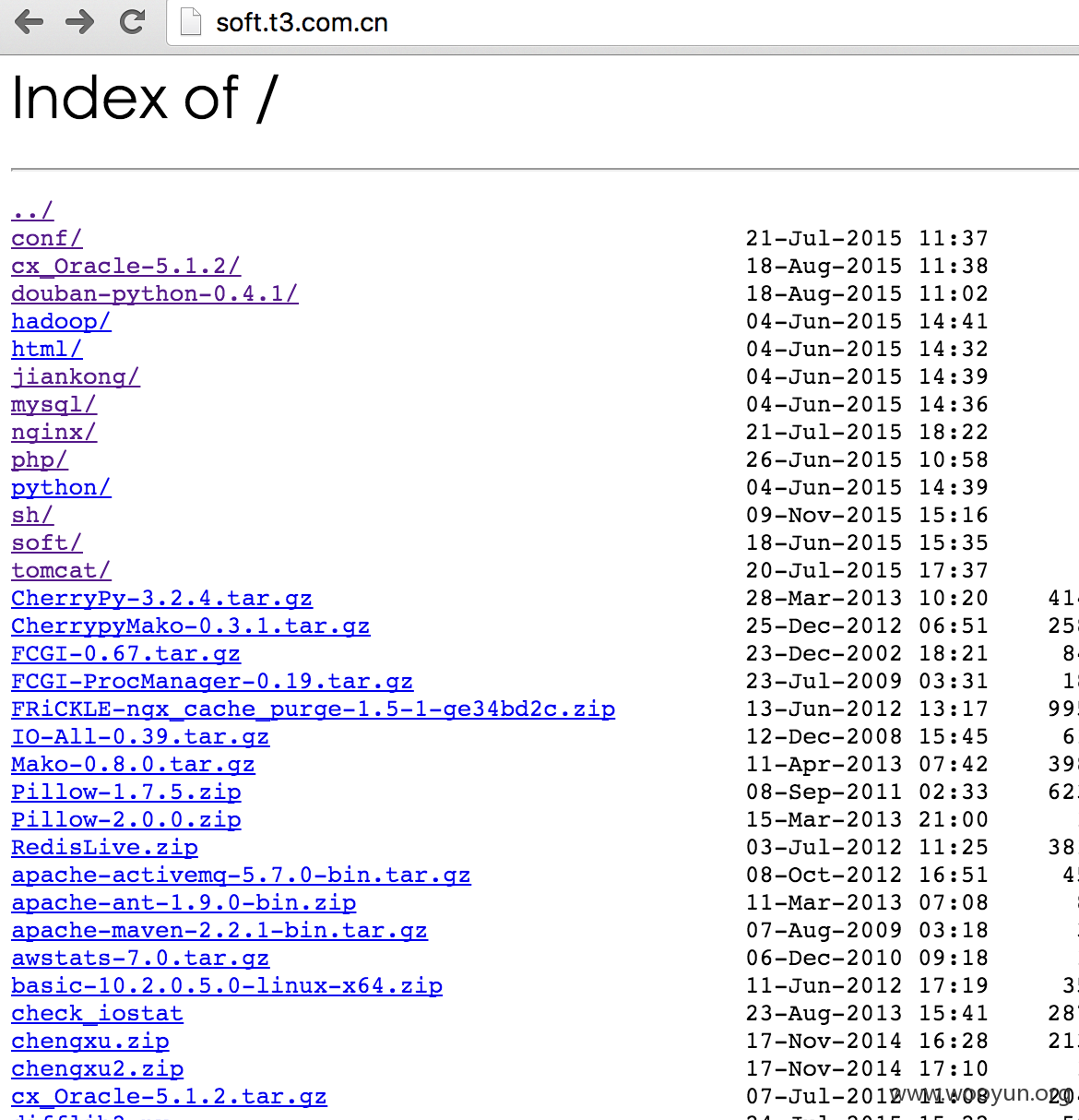Download apache-maven-2.2.1-bin.tar.gz
Image resolution: width=1079 pixels, height=1120 pixels.
[x=219, y=930]
